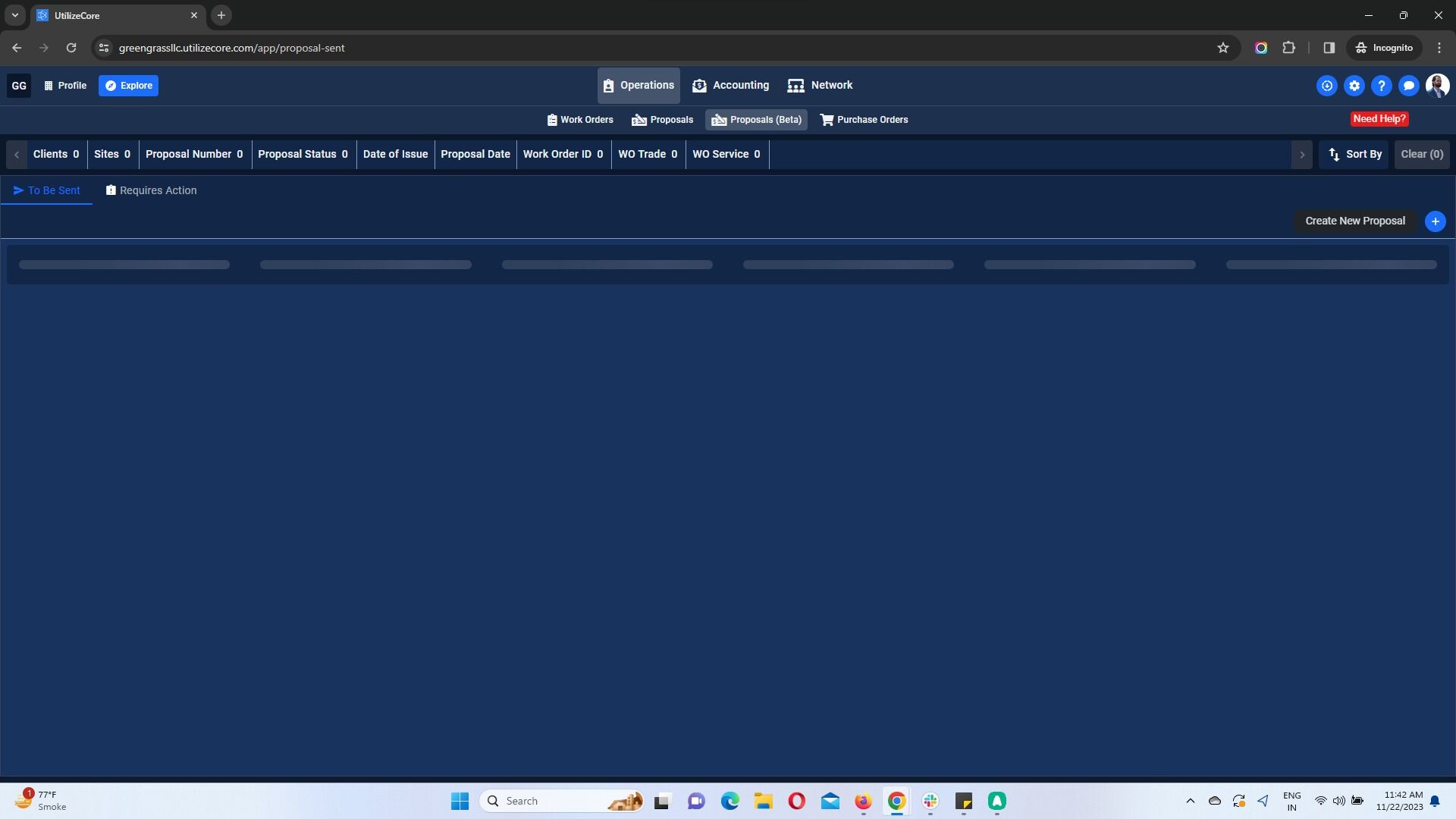Screen dimensions: 1456x819
Task: Click the red Need Help? button
Action: point(1379,119)
